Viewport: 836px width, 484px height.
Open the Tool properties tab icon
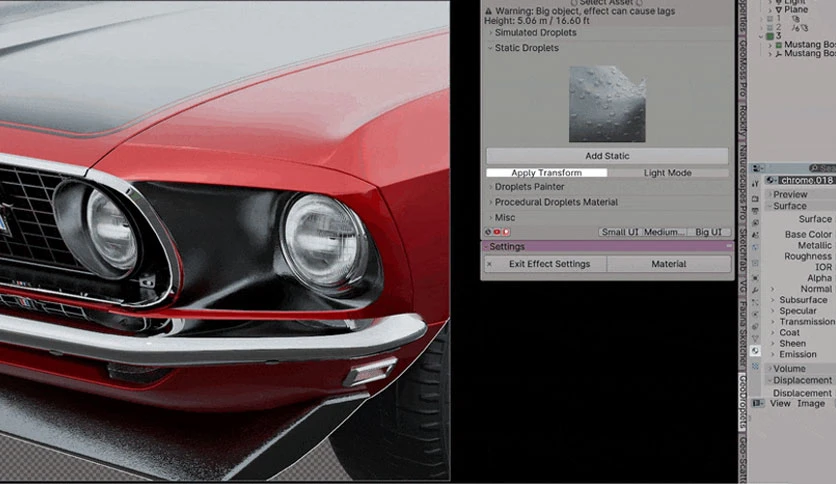[755, 184]
